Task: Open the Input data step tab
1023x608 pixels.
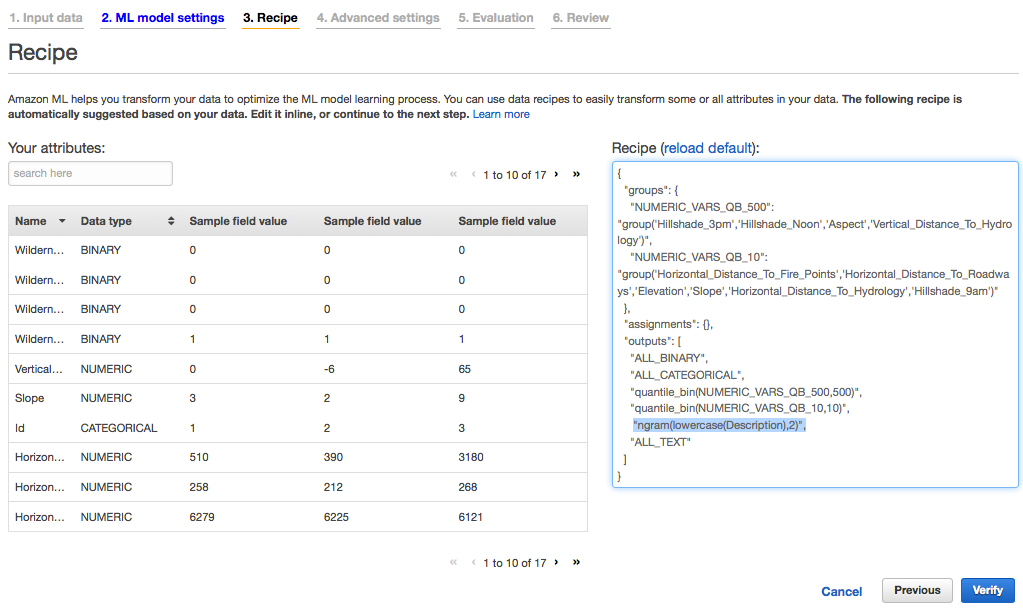Action: point(46,18)
